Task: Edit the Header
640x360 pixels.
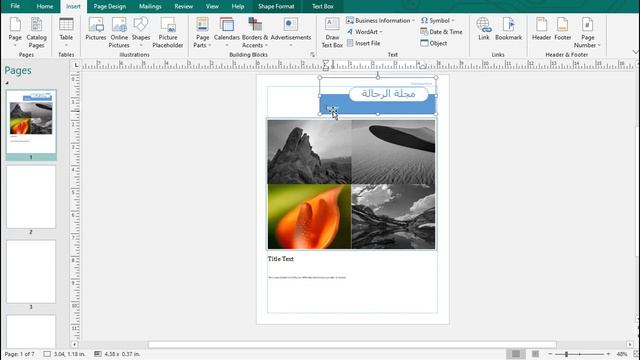Action: tap(541, 29)
